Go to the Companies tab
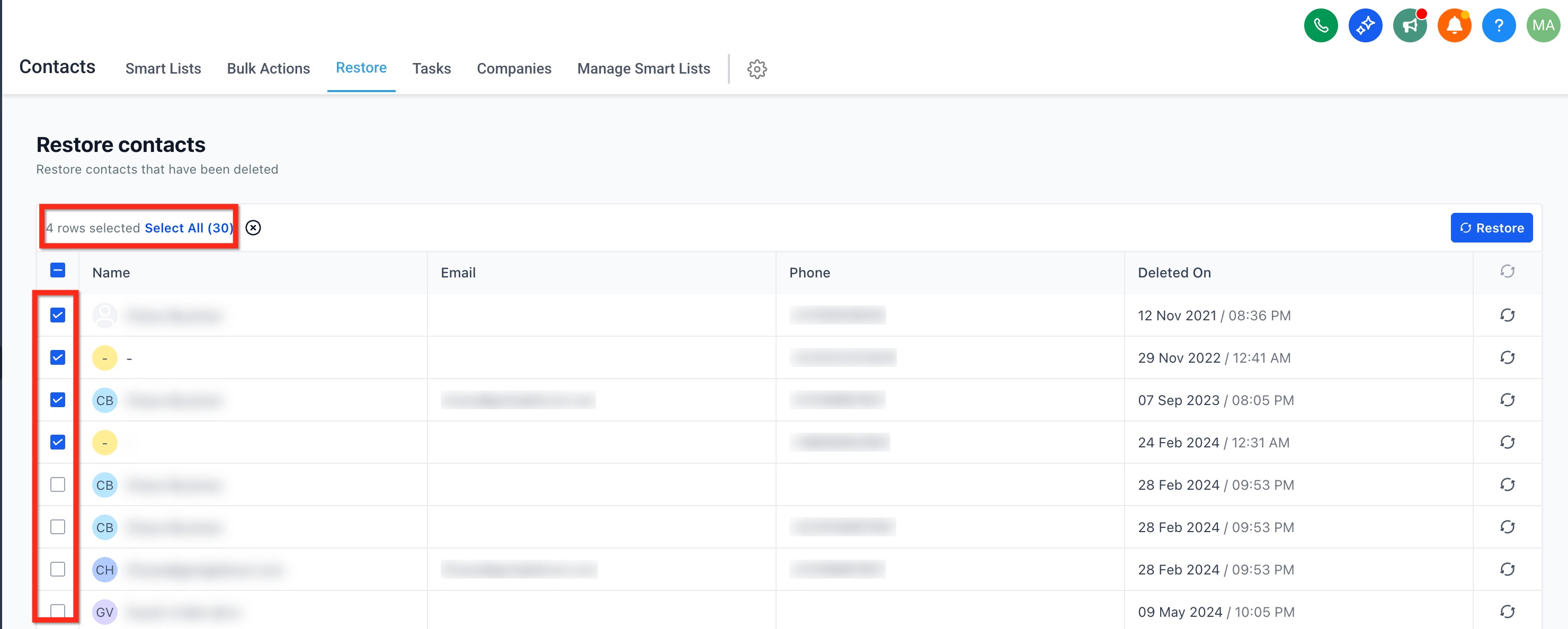This screenshot has height=629, width=1568. tap(514, 69)
